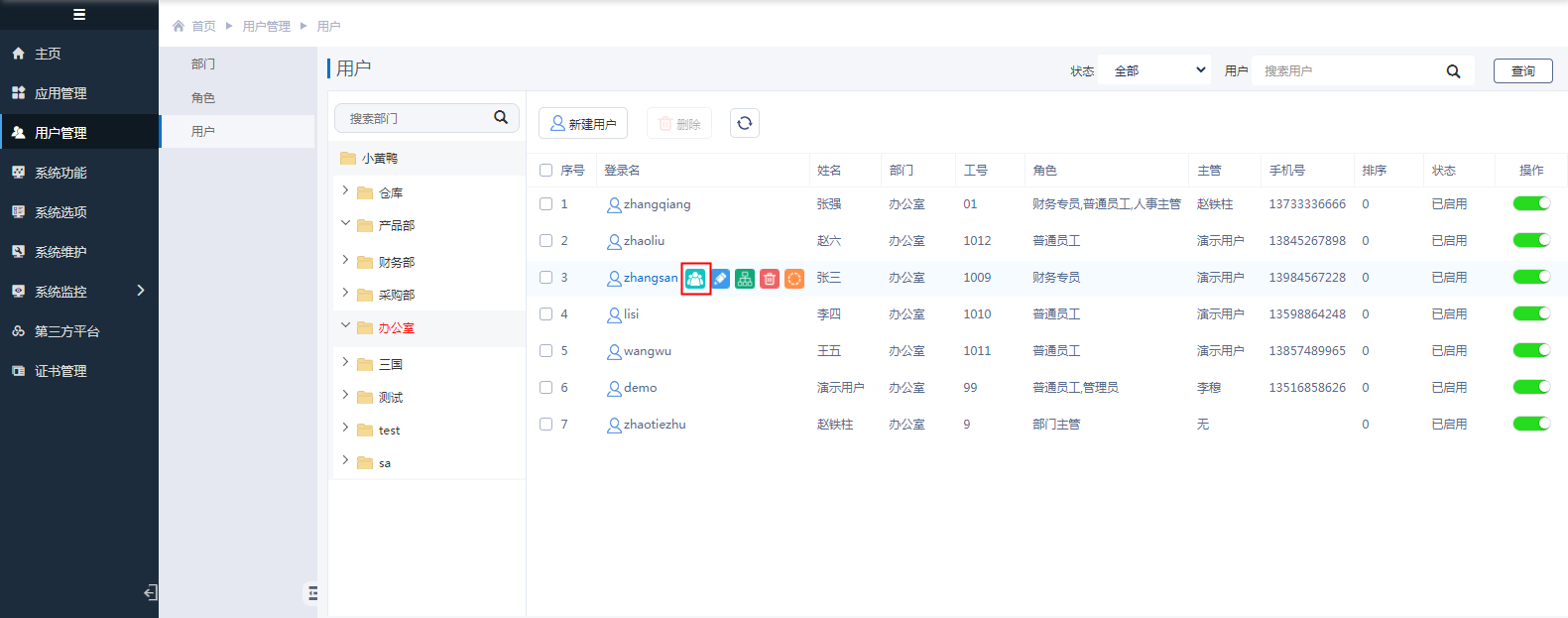Click the 新建用户 button
This screenshot has height=618, width=1568.
[x=583, y=123]
